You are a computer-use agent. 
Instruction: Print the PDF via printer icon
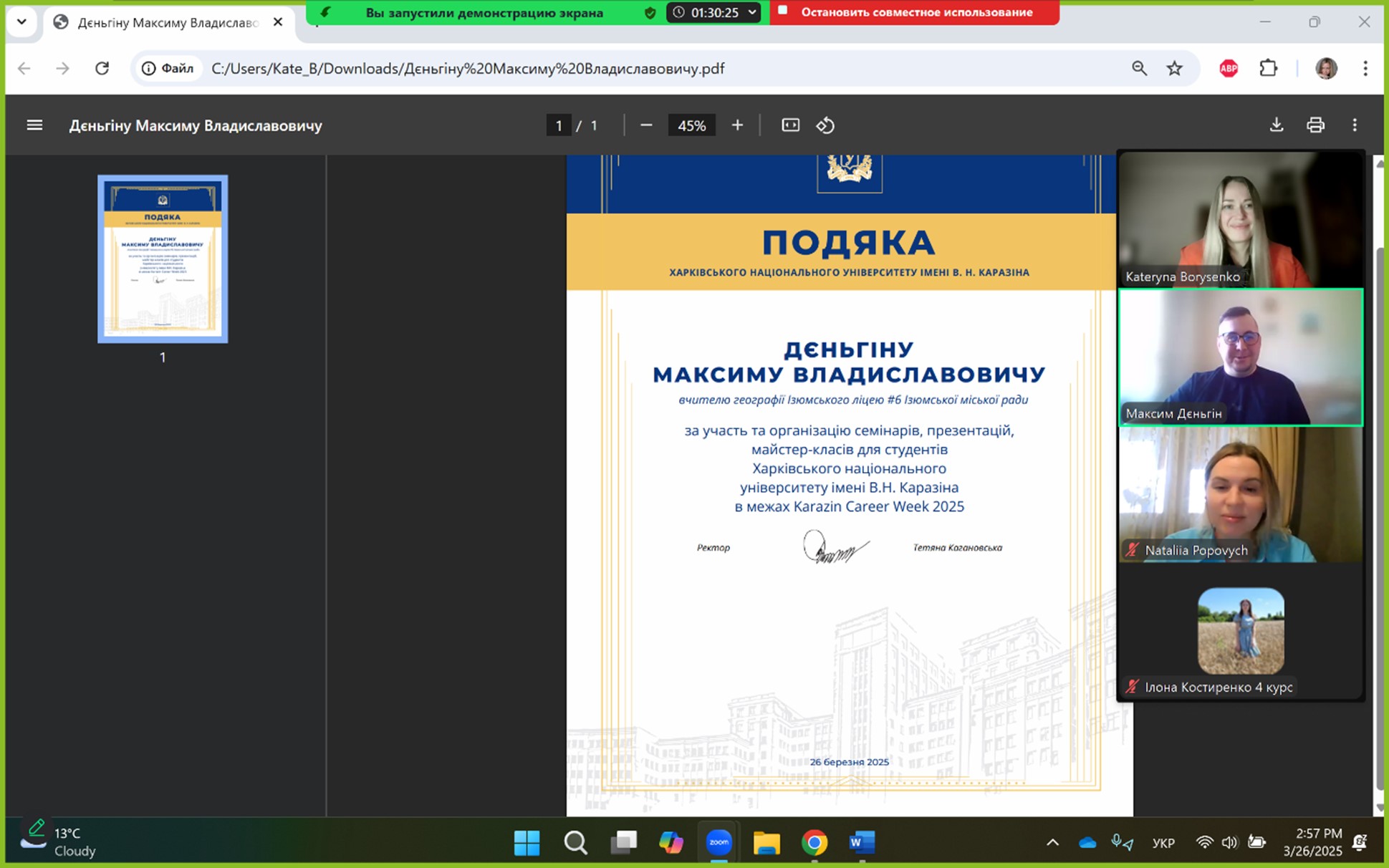(x=1315, y=125)
